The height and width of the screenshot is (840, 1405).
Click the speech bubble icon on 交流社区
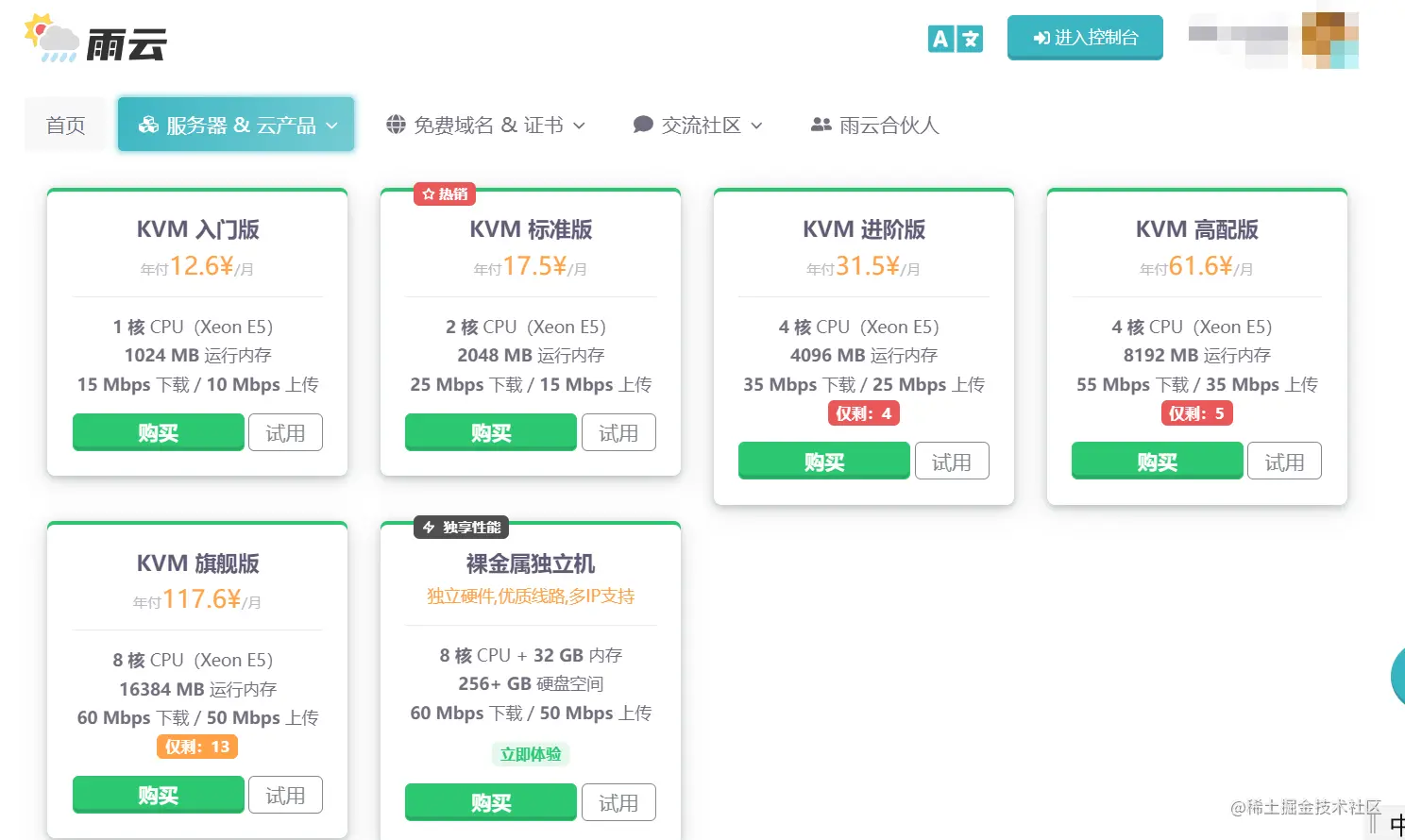click(x=642, y=123)
